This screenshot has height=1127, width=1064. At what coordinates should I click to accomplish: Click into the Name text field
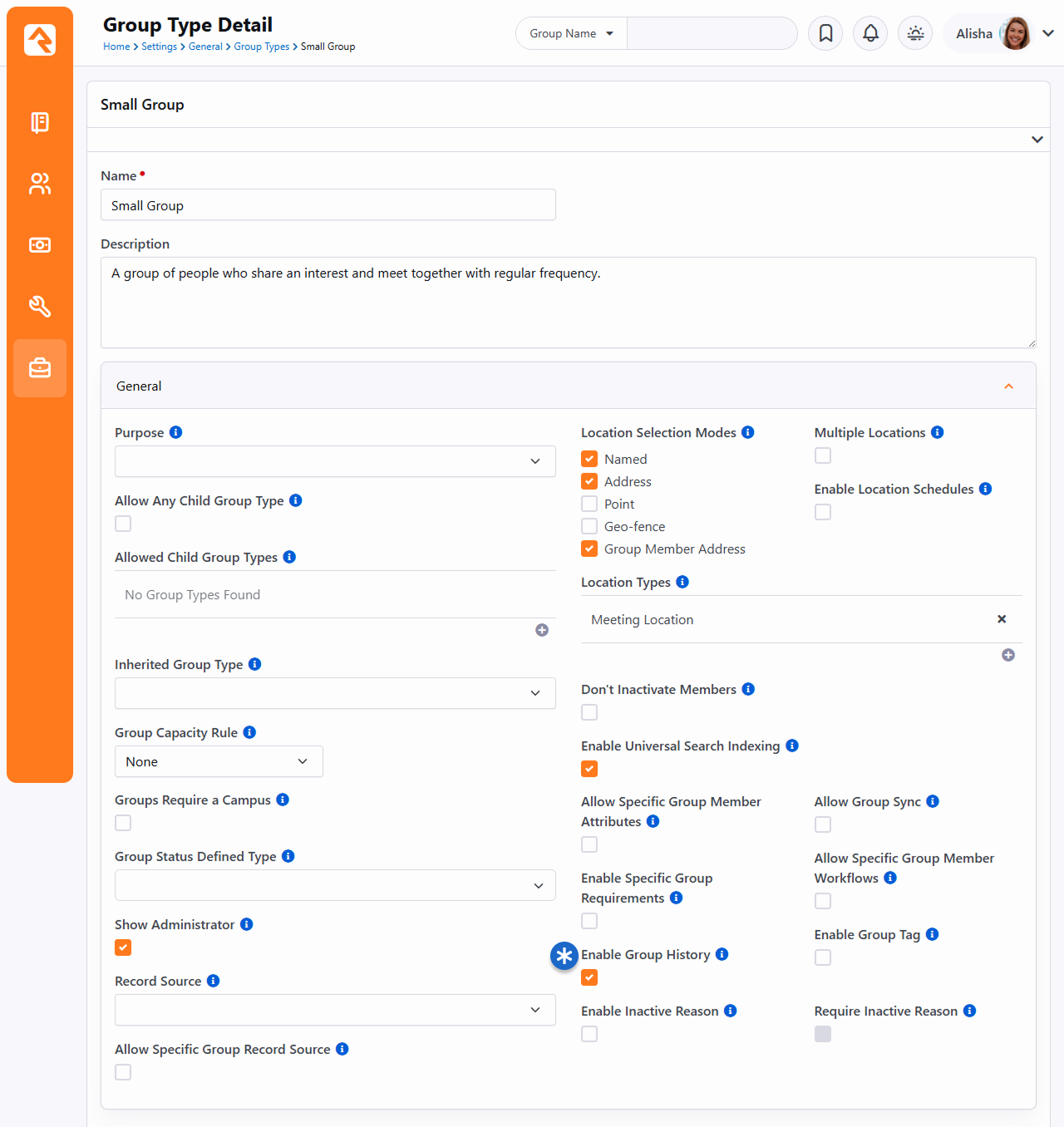click(x=328, y=205)
